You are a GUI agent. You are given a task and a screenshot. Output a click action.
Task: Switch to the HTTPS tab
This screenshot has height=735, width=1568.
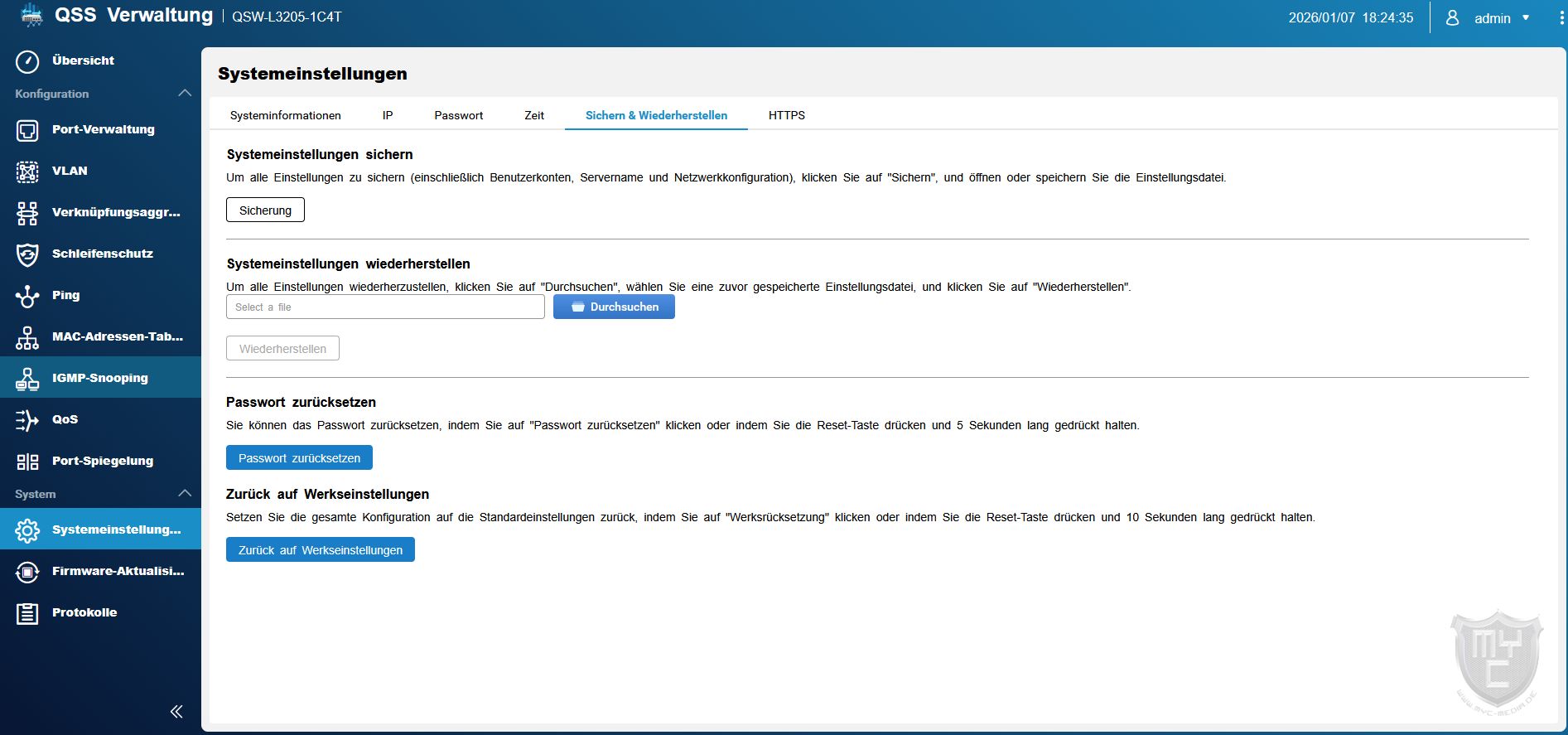click(x=786, y=115)
